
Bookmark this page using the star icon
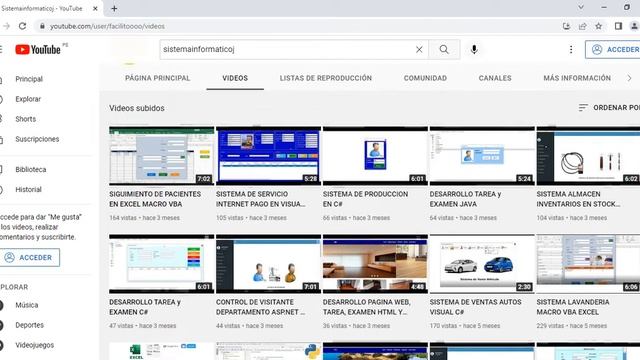coord(598,26)
